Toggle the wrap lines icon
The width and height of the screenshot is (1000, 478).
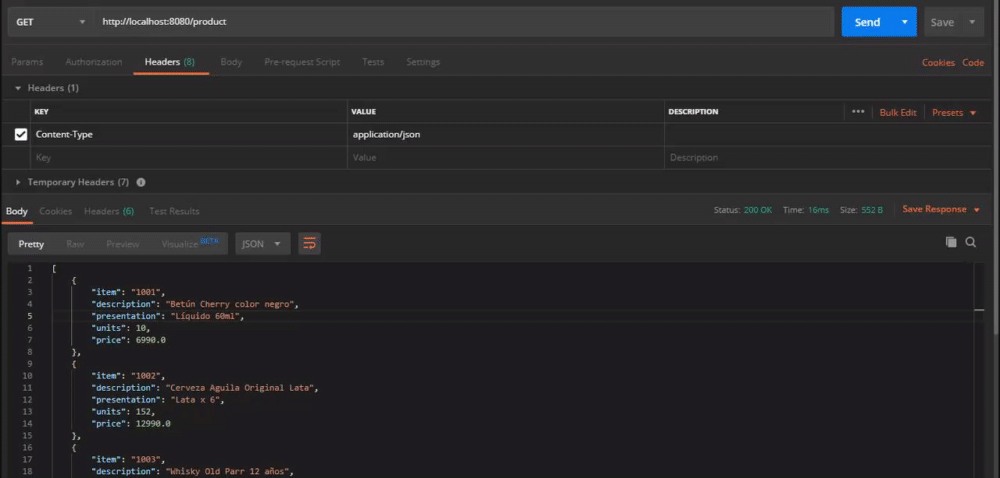click(309, 243)
